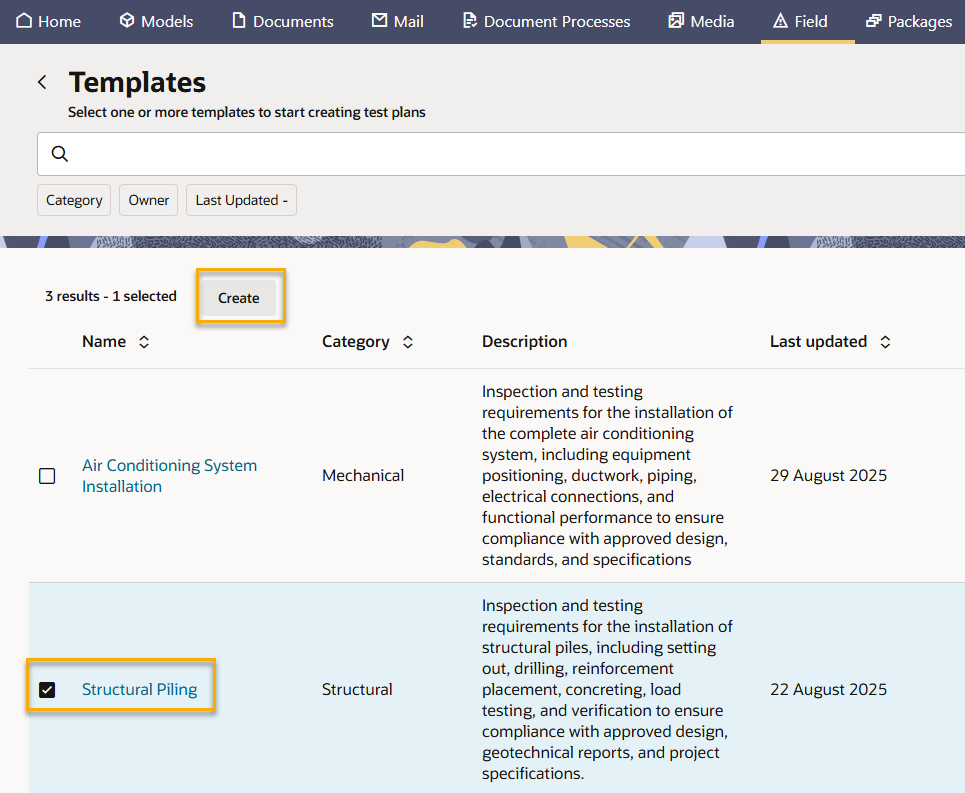This screenshot has height=793, width=965.
Task: Sort the table by Name column
Action: tap(144, 342)
